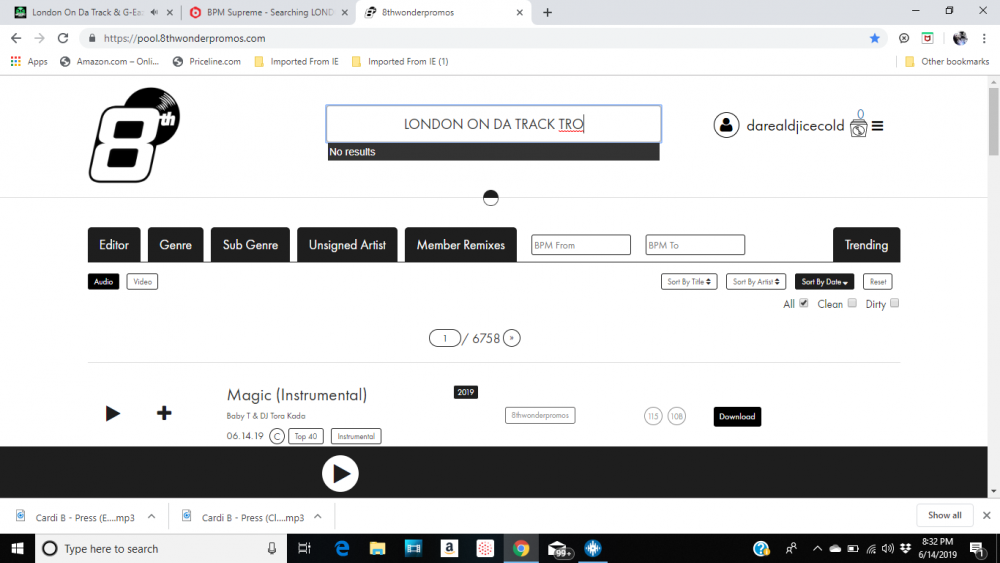Screen dimensions: 1000x563
Task: Download the Magic (Instrumental) track
Action: pos(737,416)
